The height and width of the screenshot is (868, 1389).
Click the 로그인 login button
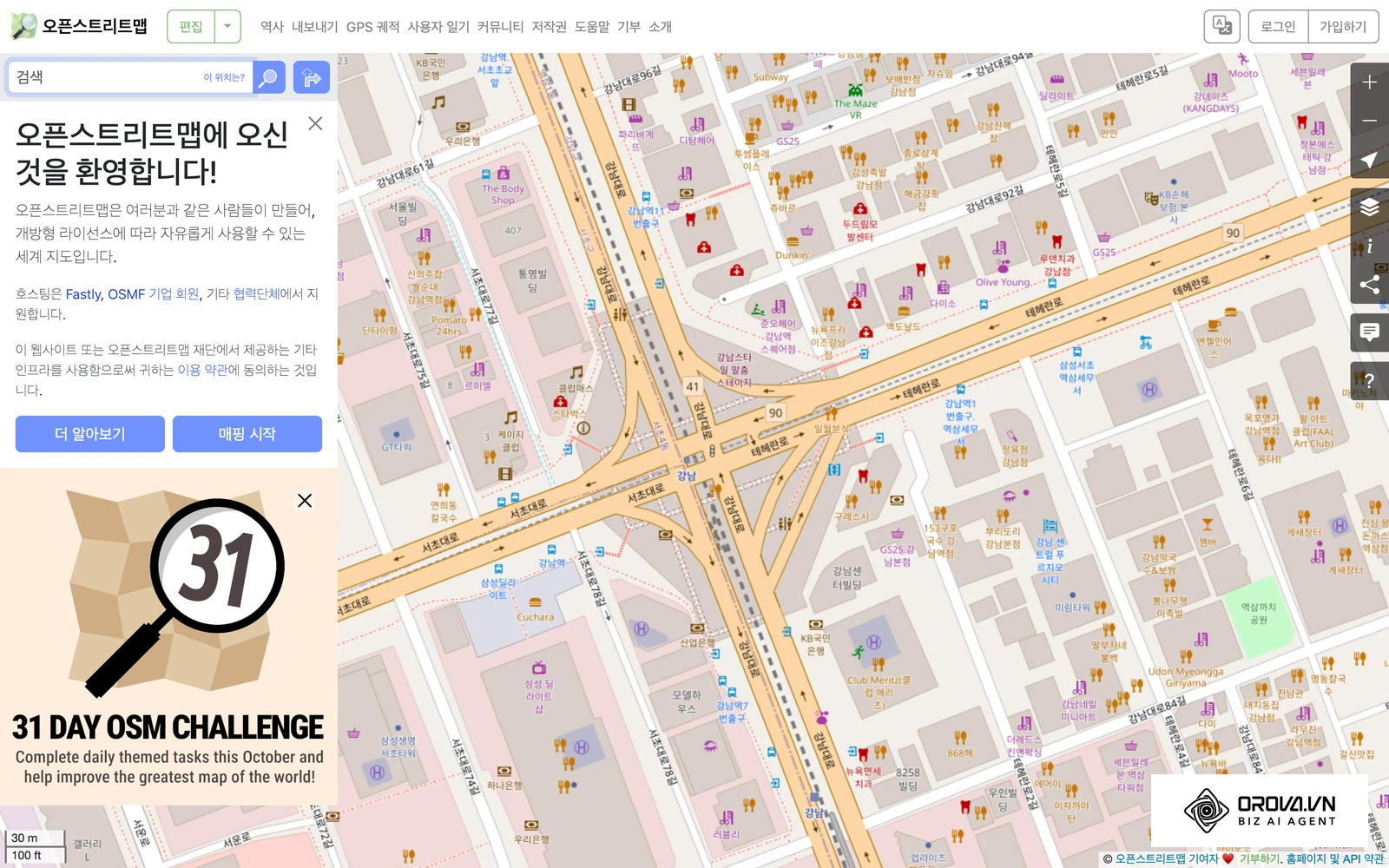click(x=1278, y=26)
